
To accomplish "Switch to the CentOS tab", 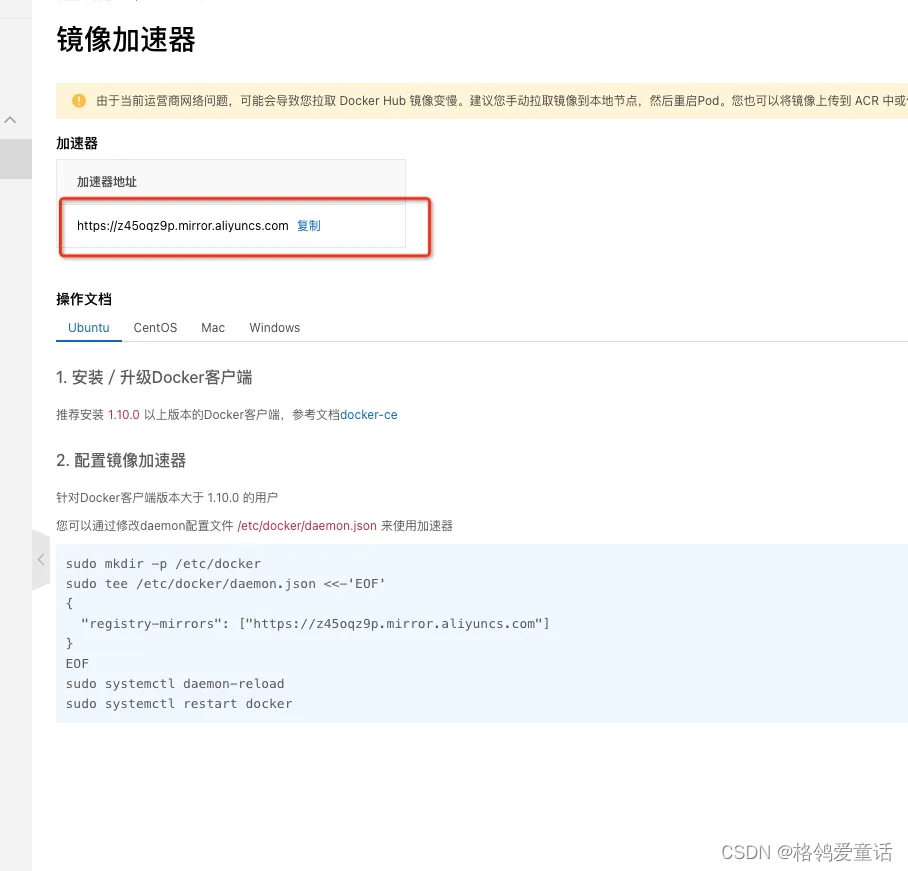I will [x=155, y=327].
